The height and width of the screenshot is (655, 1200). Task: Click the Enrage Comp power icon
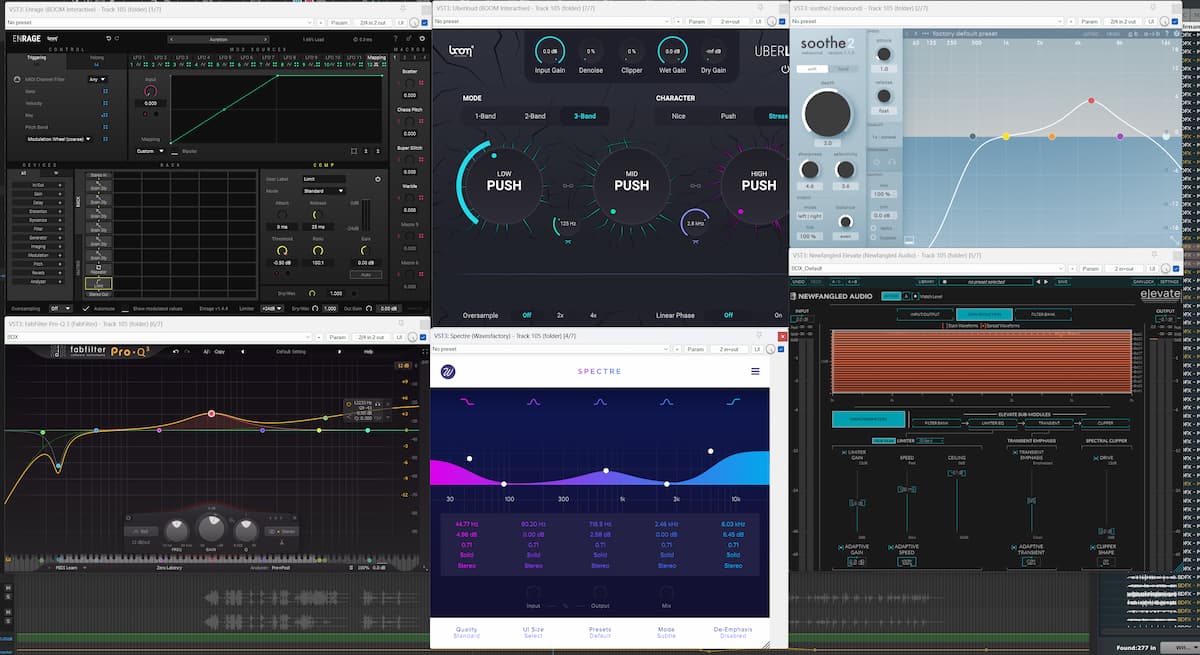(377, 179)
